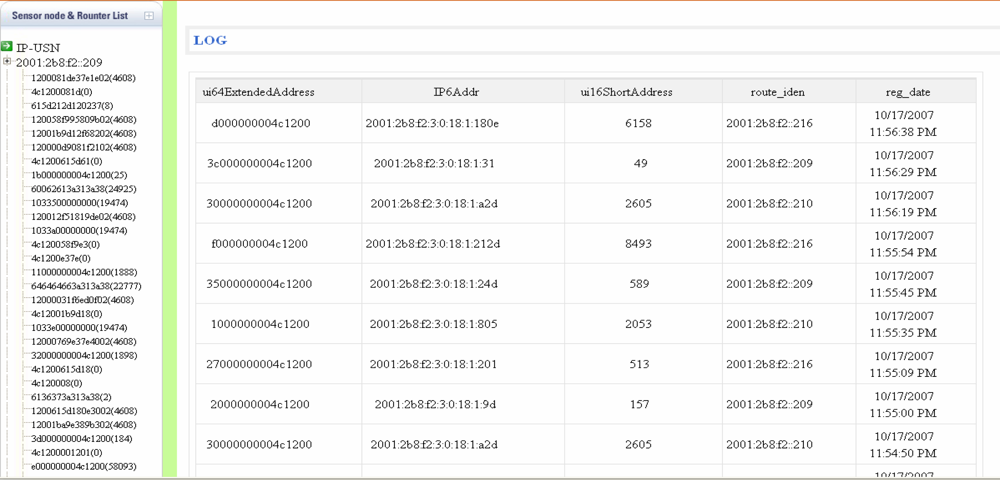Select node 646464663a313a38(22777)
Image resolution: width=1000 pixels, height=480 pixels.
click(x=85, y=286)
